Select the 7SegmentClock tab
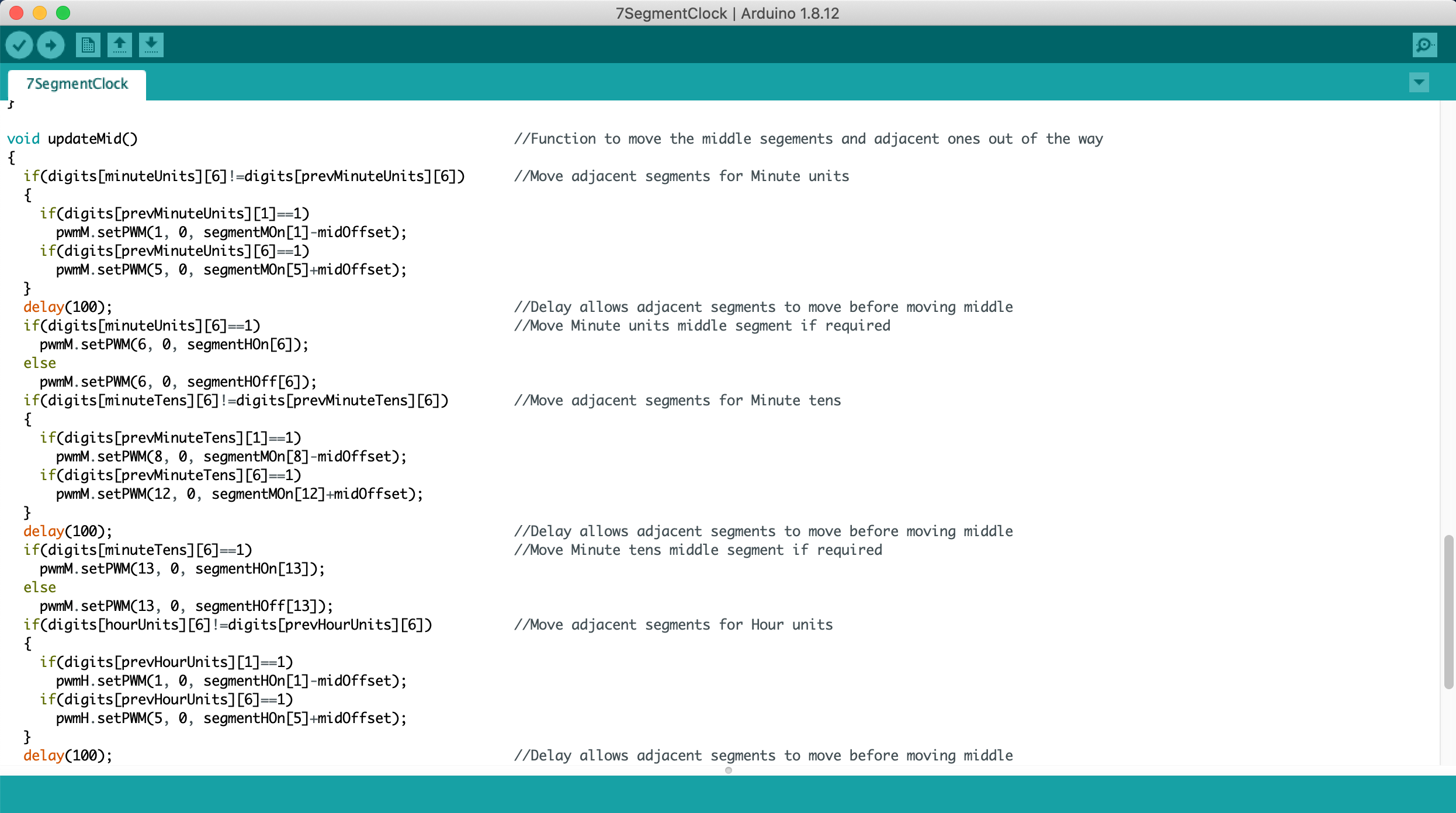 coord(77,84)
